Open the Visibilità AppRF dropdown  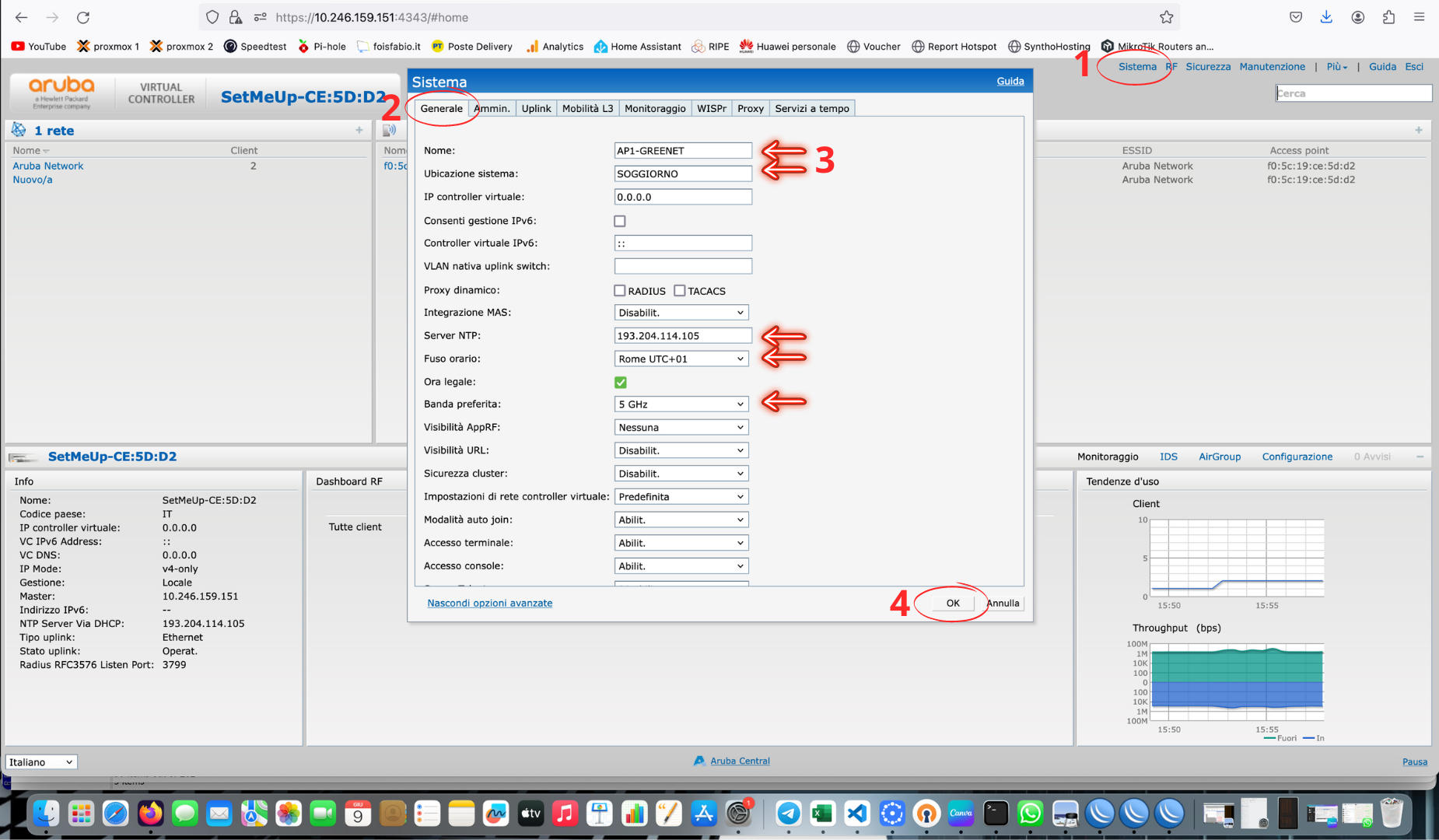click(x=681, y=427)
